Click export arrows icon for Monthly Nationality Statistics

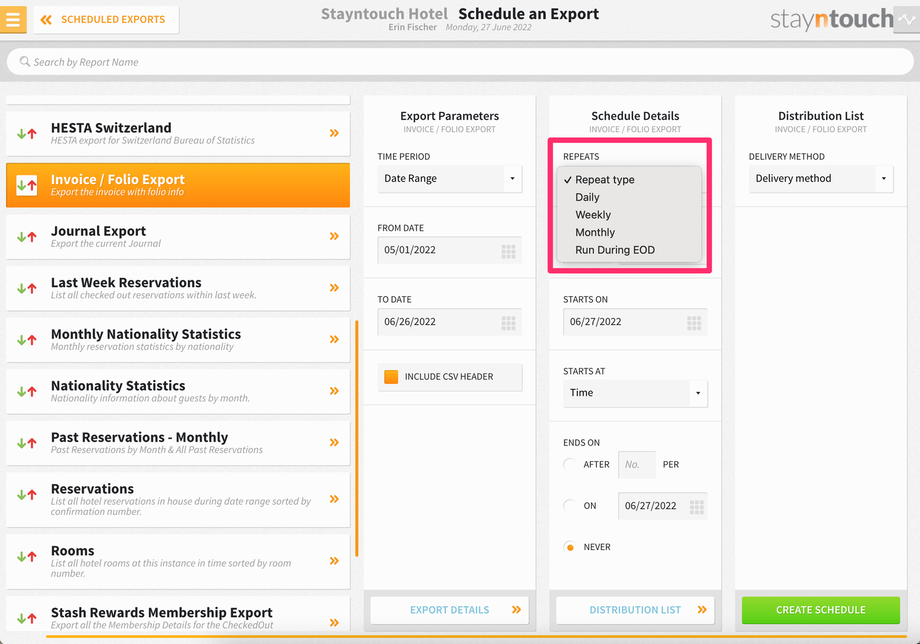tap(27, 340)
